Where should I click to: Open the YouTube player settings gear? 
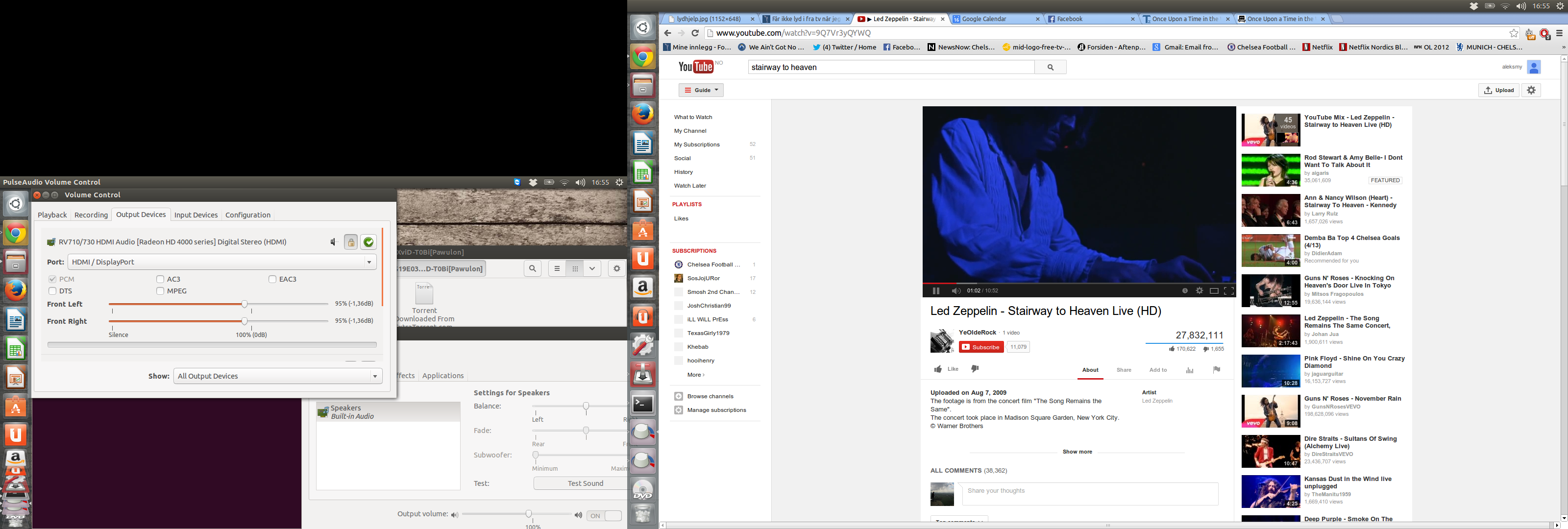pyautogui.click(x=1199, y=291)
